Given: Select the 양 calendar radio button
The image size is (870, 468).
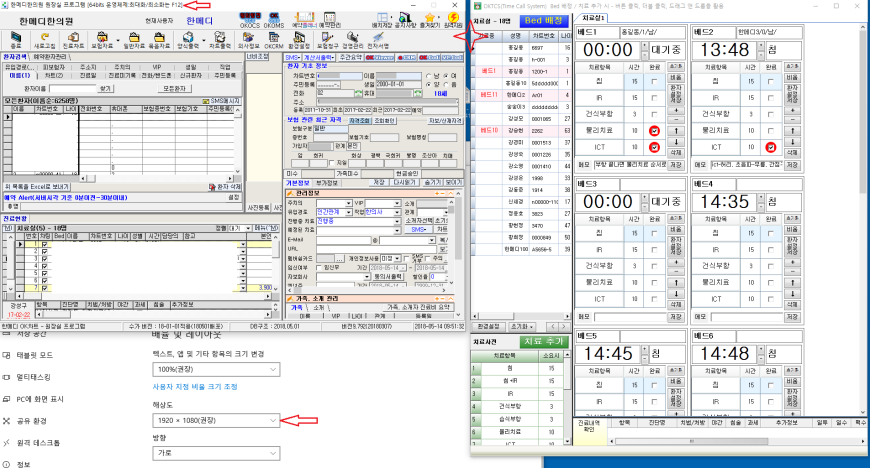Looking at the screenshot, I should pos(428,84).
